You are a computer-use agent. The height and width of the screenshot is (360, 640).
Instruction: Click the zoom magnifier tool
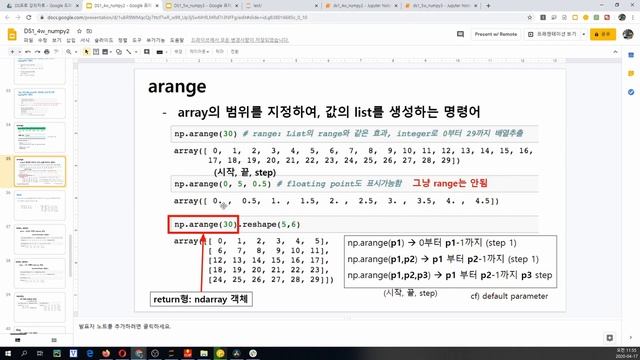[x=69, y=52]
